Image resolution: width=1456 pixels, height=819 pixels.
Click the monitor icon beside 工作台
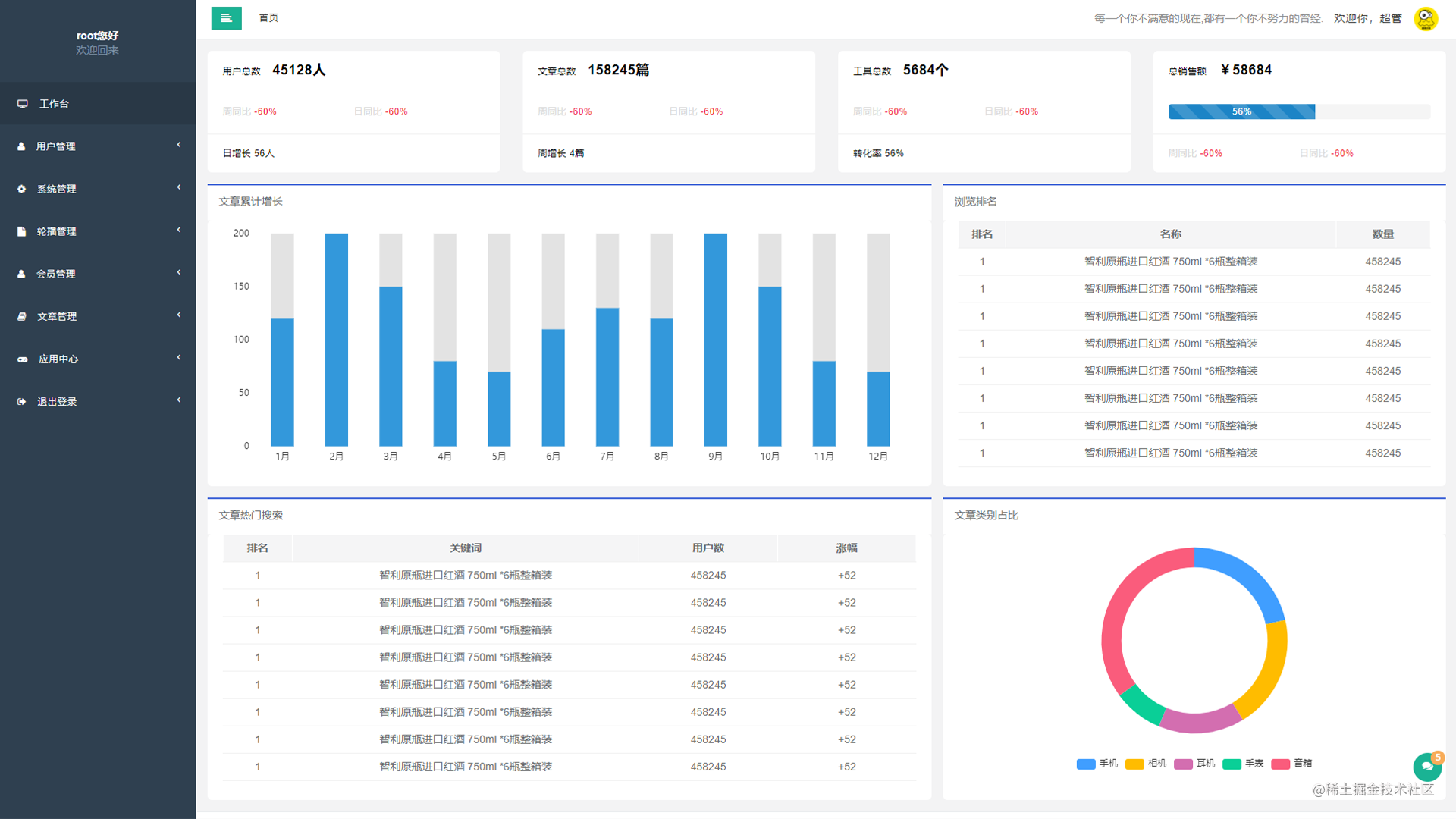click(23, 104)
